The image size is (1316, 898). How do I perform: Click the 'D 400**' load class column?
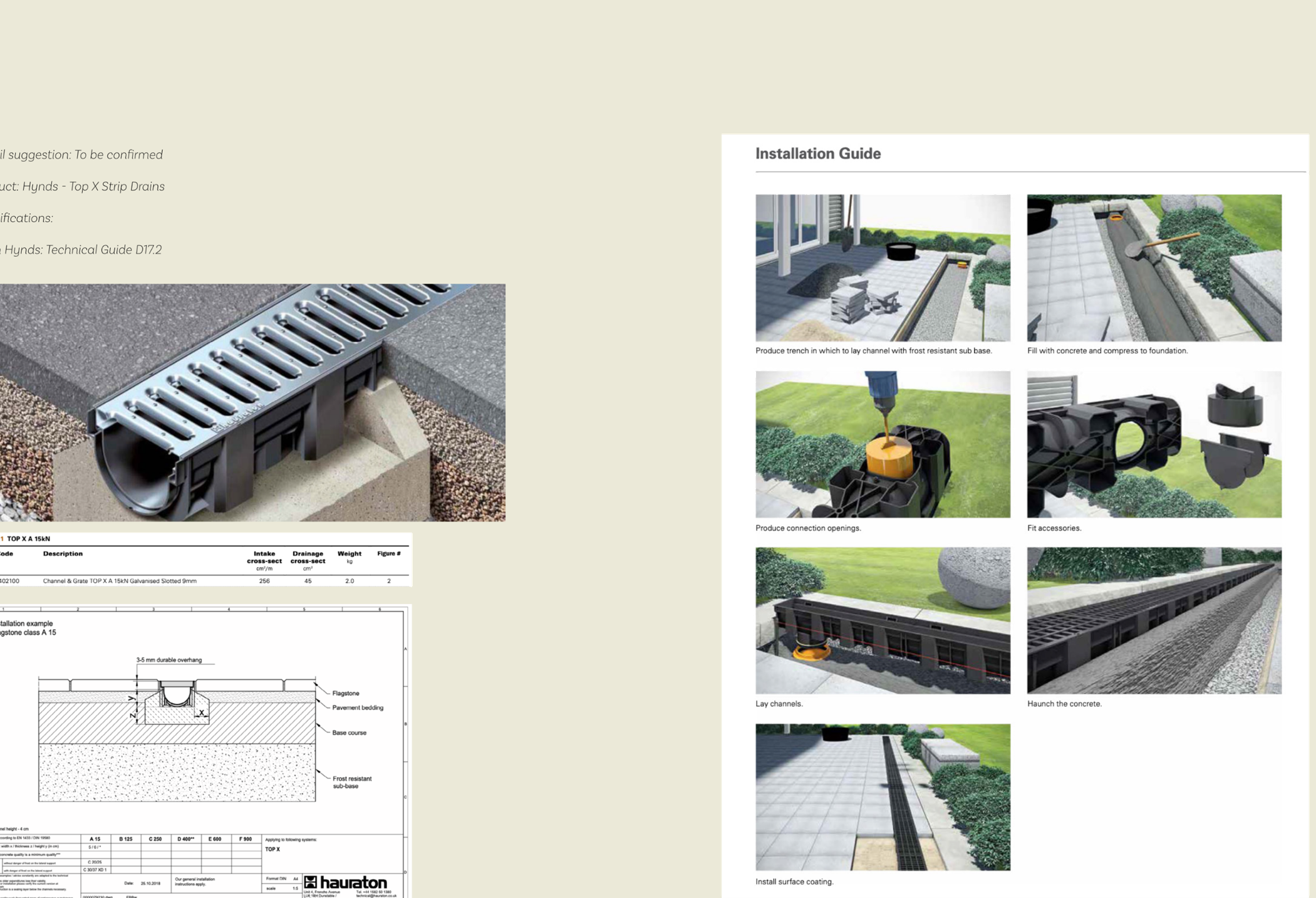(185, 838)
